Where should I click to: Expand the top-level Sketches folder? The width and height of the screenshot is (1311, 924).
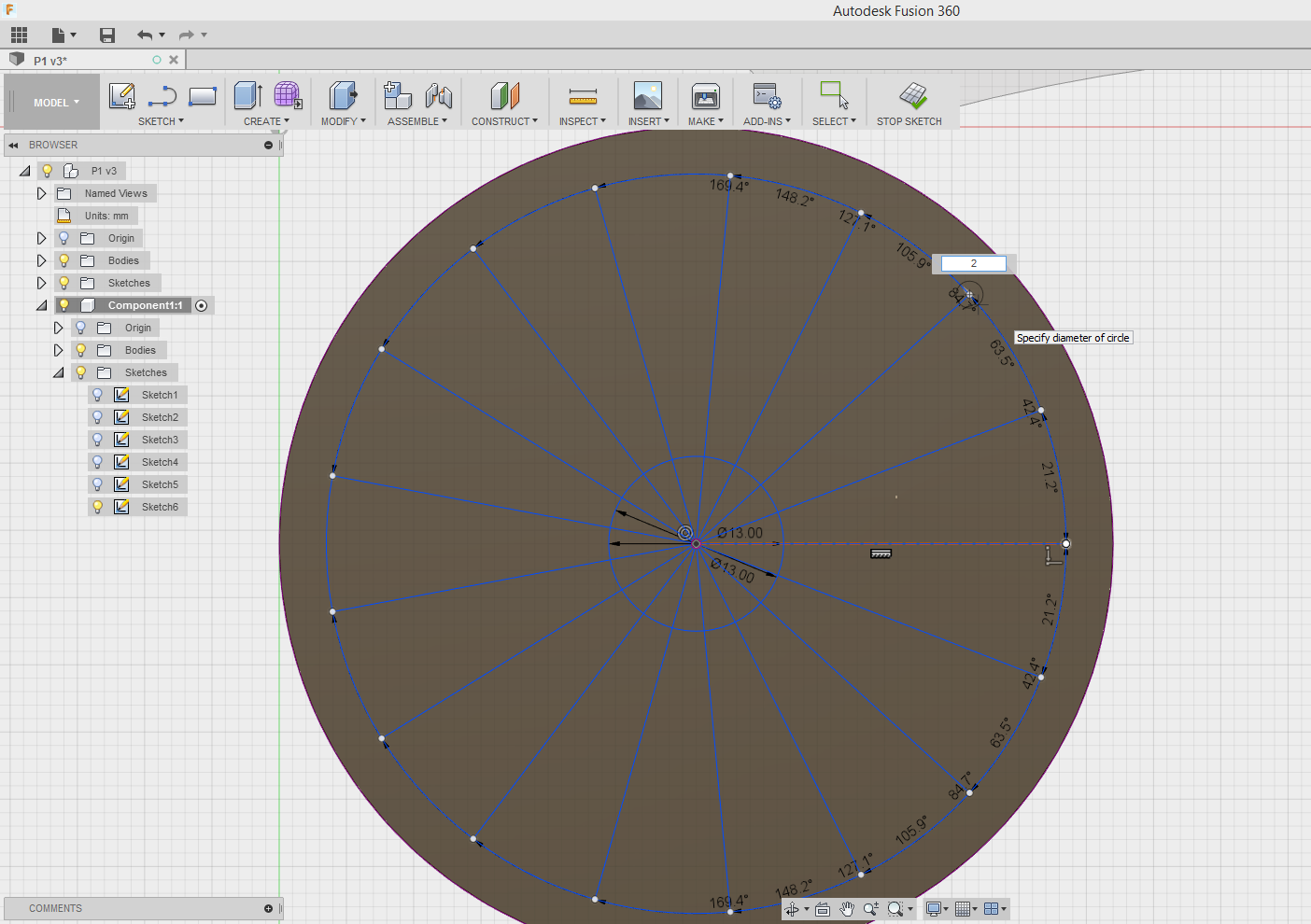tap(41, 283)
